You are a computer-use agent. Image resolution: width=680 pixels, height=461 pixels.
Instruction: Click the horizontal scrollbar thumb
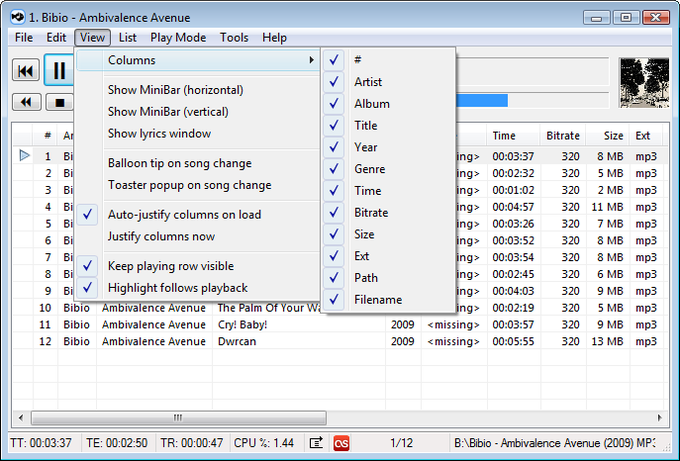179,418
